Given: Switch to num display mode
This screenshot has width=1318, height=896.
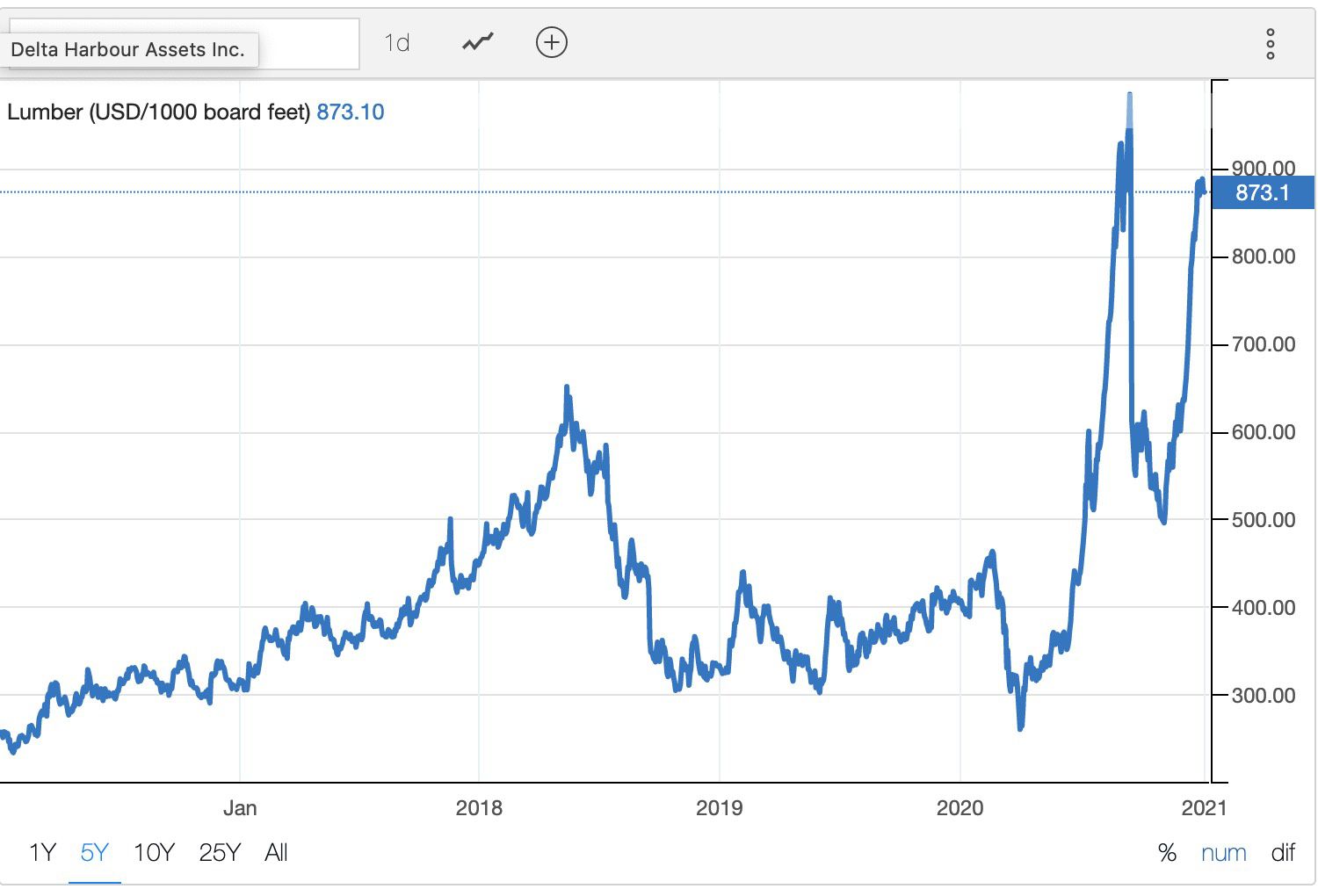Looking at the screenshot, I should click(1223, 852).
